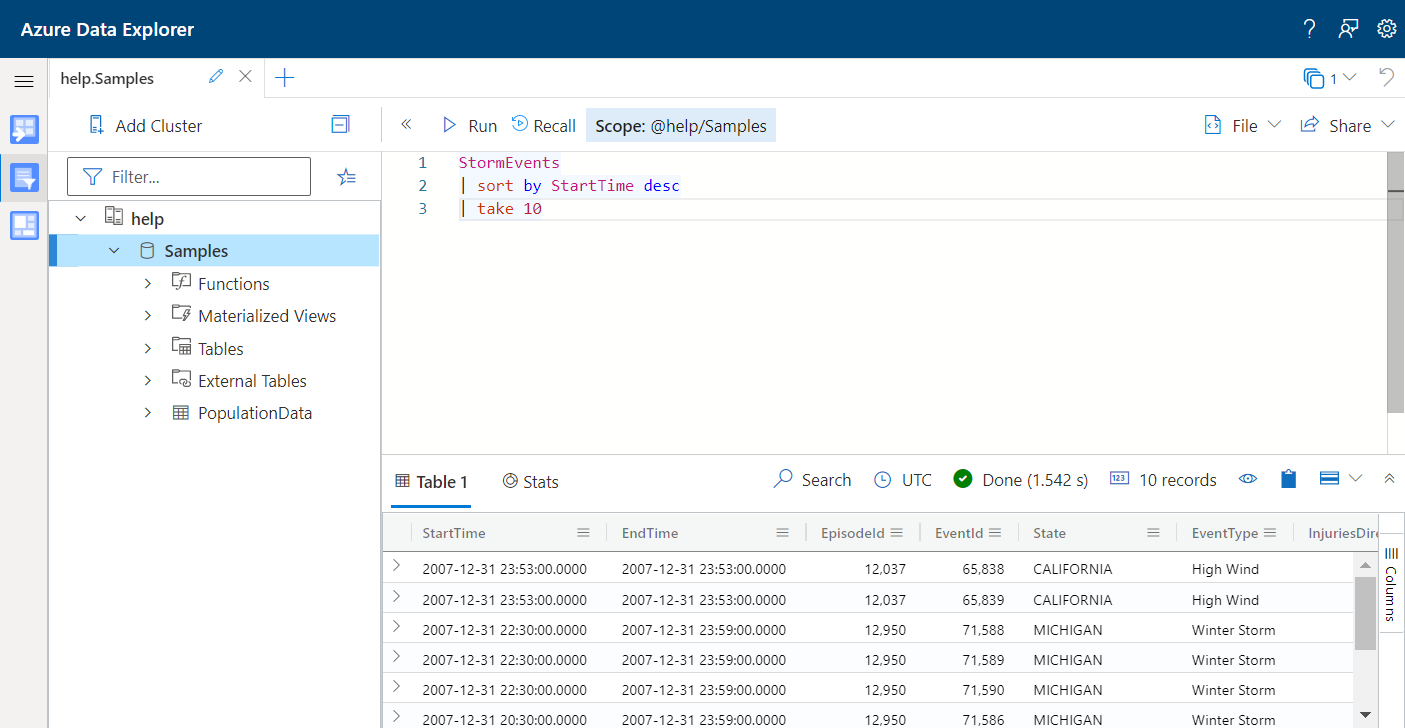1405x728 pixels.
Task: Expand the Materialized Views folder
Action: pyautogui.click(x=148, y=316)
